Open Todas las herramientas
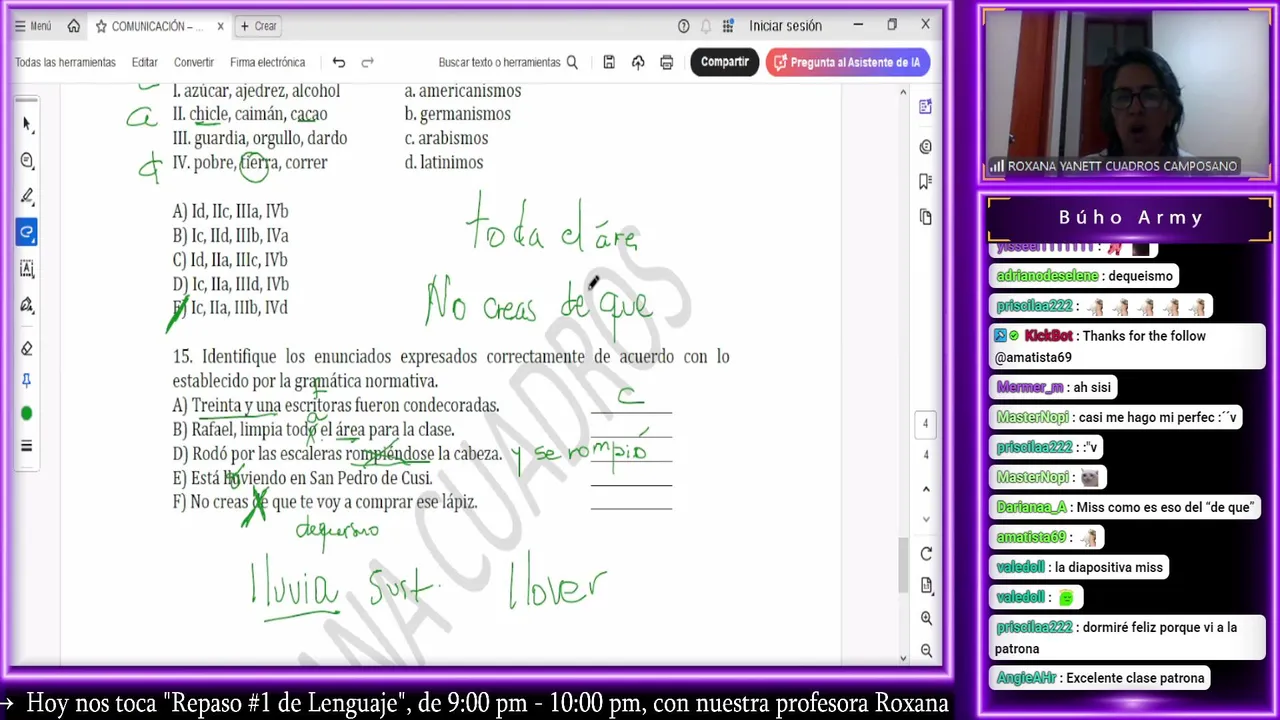Viewport: 1280px width, 720px height. [x=65, y=62]
